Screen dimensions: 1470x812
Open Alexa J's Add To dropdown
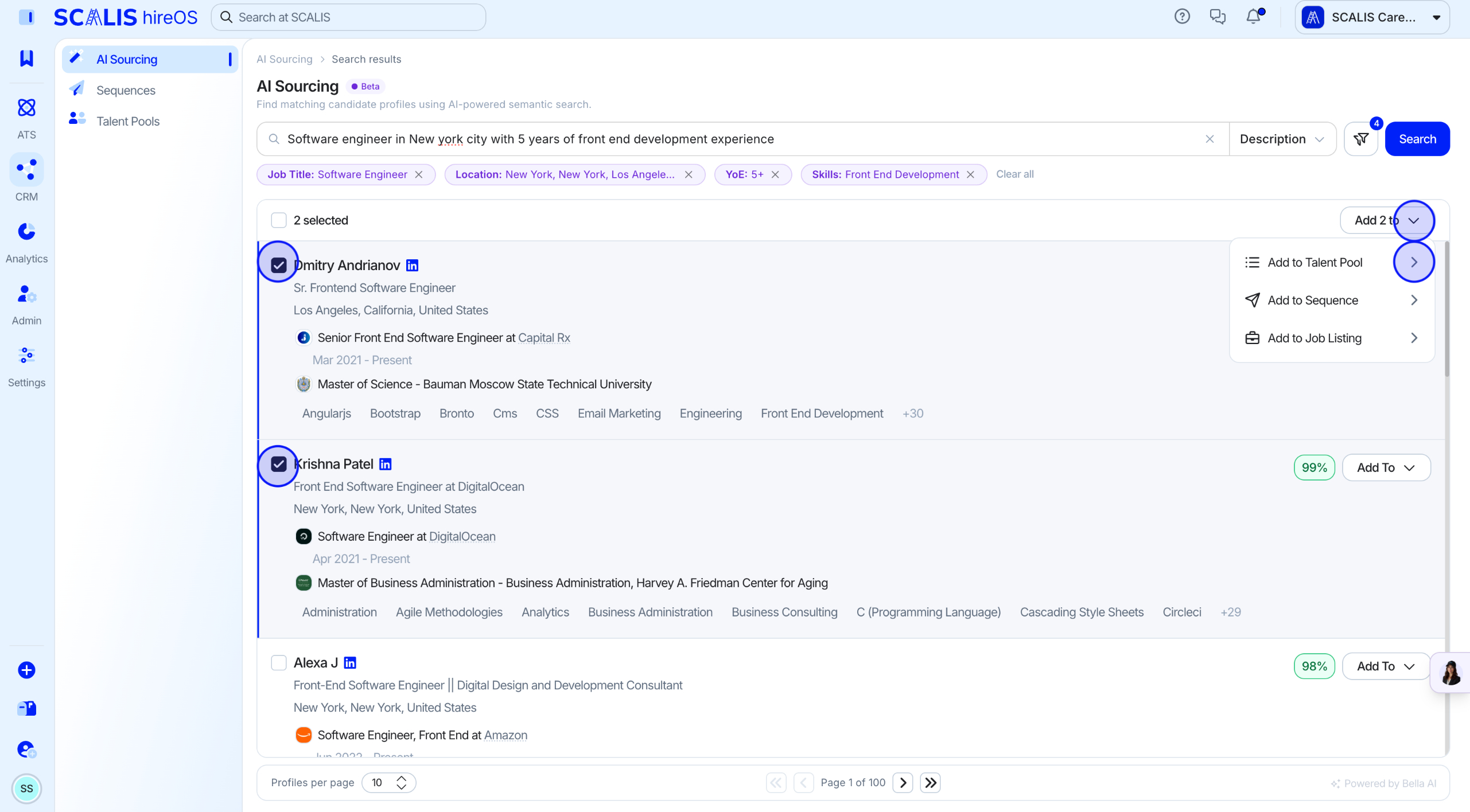pyautogui.click(x=1386, y=666)
